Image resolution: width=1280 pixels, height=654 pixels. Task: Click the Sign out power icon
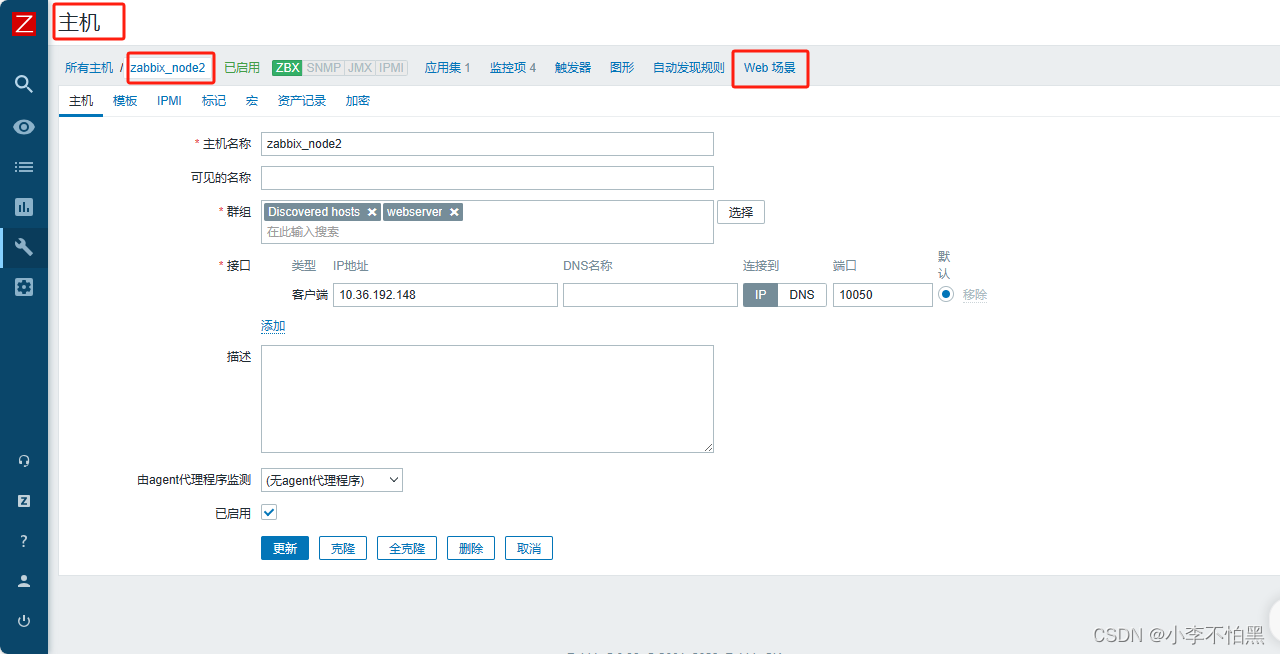coord(24,621)
